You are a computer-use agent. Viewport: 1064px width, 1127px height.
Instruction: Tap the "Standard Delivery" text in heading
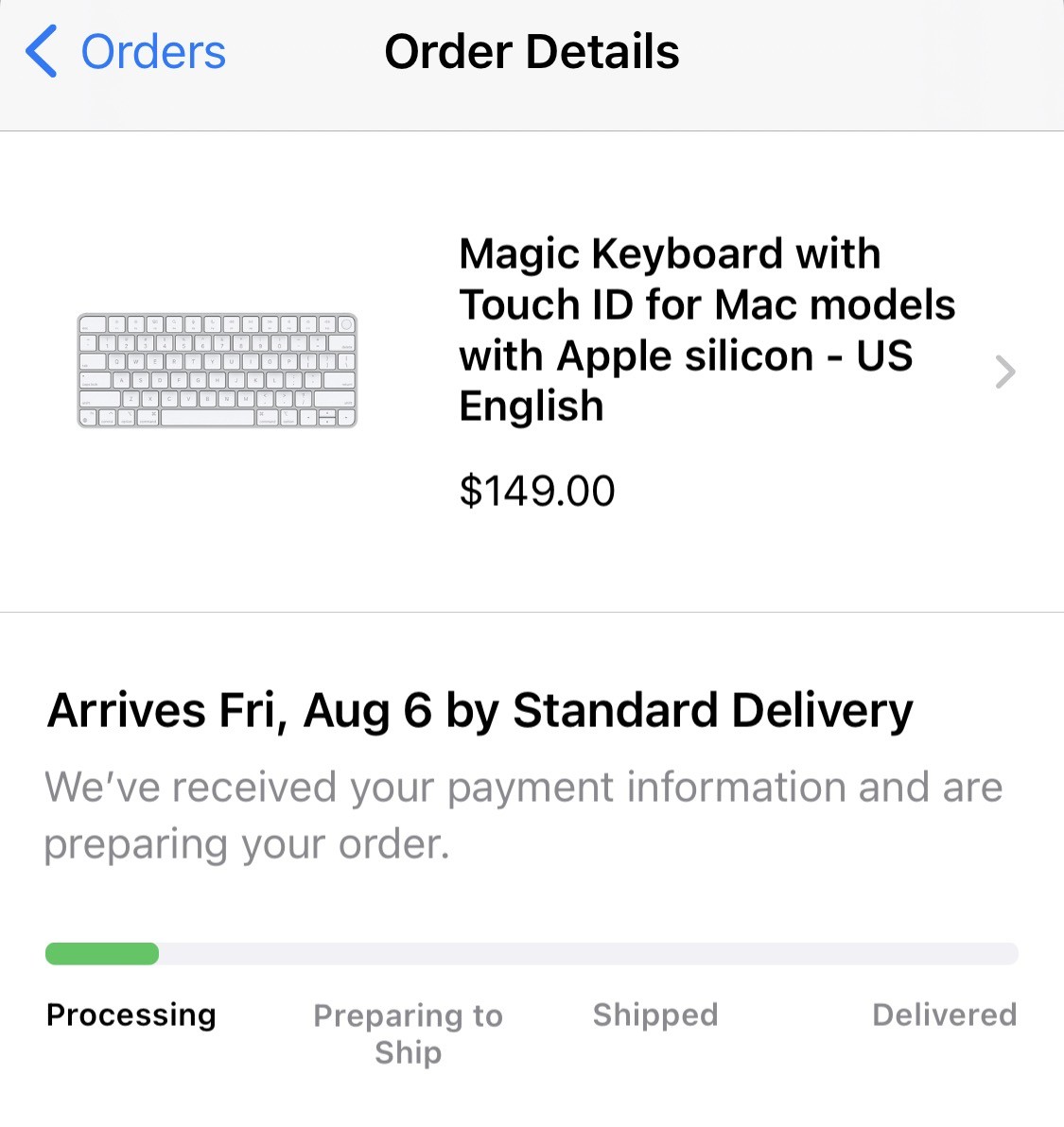point(713,710)
